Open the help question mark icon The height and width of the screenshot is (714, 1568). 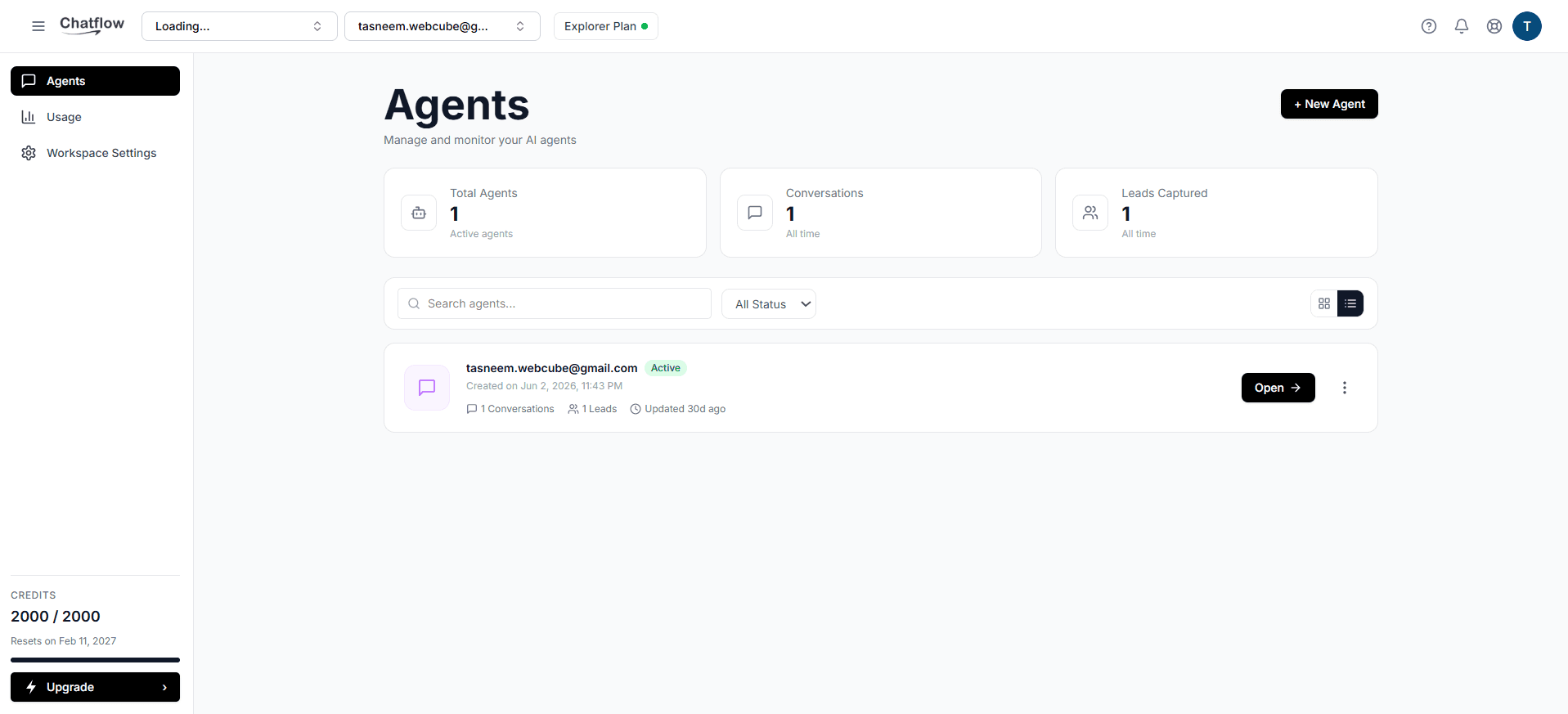[1429, 26]
